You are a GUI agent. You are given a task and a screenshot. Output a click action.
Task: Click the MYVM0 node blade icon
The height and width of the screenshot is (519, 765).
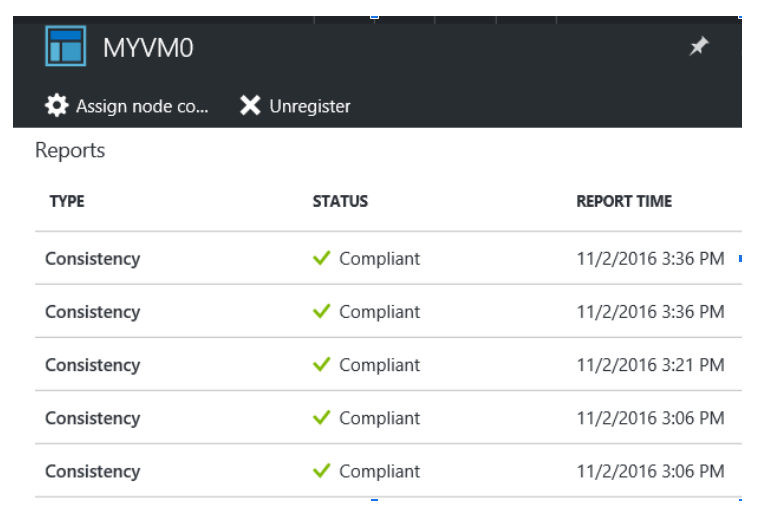[x=65, y=47]
